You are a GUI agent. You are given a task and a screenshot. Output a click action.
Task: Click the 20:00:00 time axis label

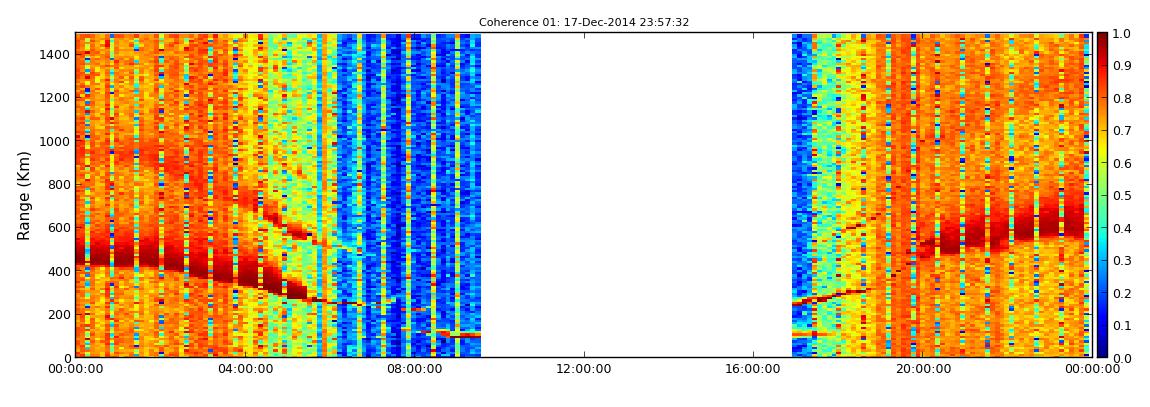click(x=923, y=370)
